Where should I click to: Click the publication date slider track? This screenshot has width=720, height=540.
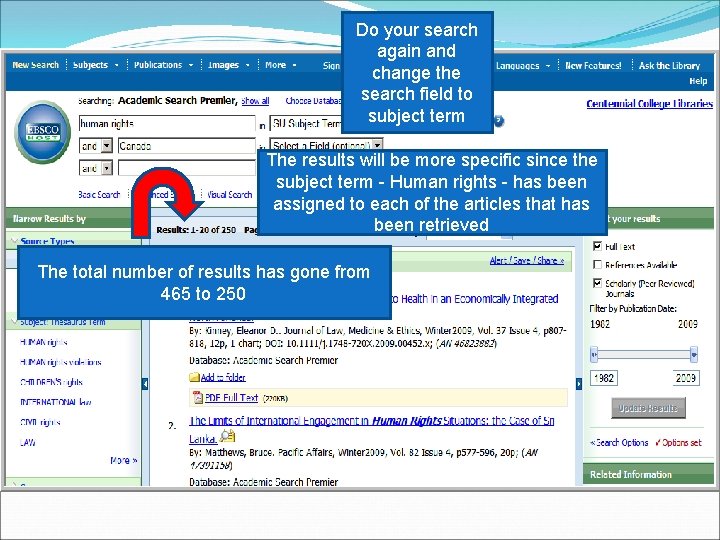point(644,354)
